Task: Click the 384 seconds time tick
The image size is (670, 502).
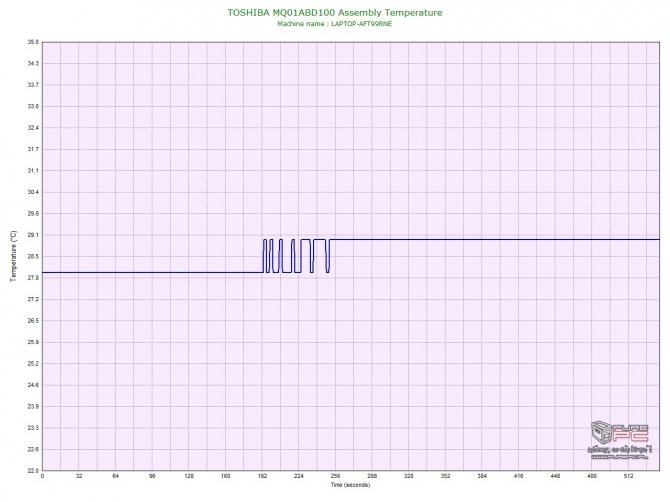Action: 482,476
